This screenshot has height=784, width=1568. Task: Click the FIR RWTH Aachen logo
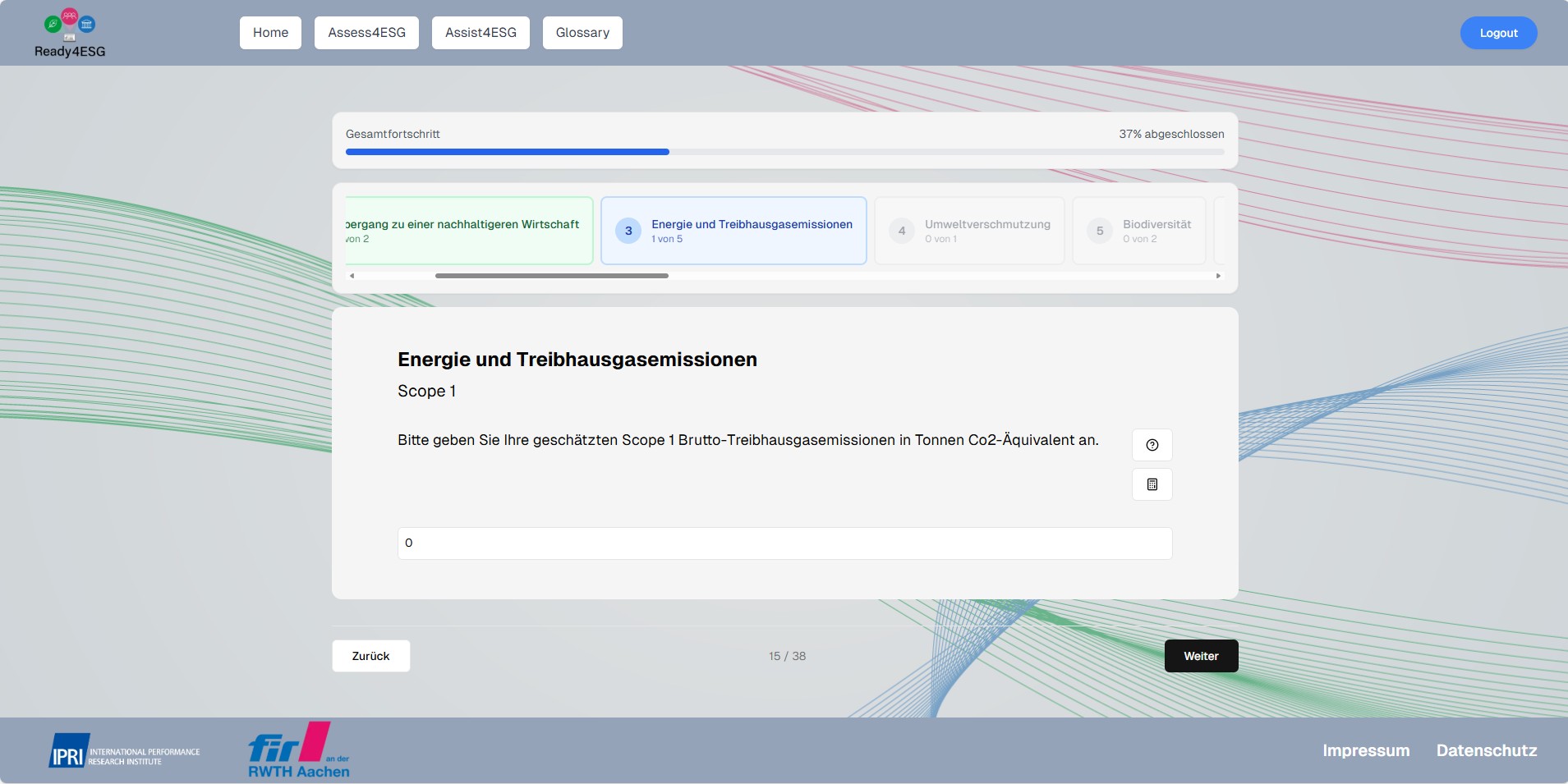[x=299, y=750]
